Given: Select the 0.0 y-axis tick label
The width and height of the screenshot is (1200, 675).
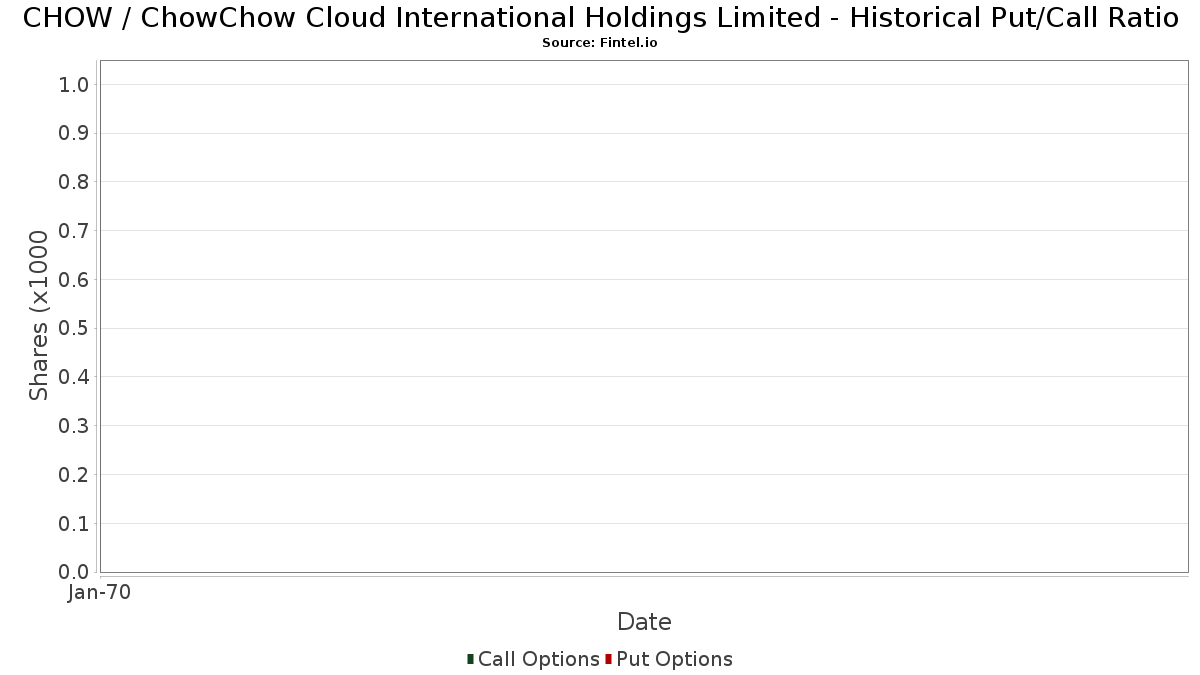Looking at the screenshot, I should (x=75, y=572).
